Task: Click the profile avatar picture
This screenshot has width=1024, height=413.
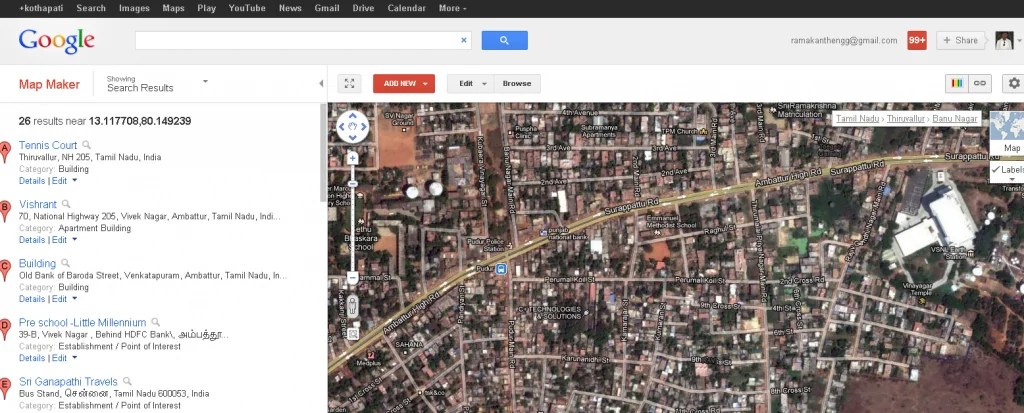Action: [x=1004, y=41]
